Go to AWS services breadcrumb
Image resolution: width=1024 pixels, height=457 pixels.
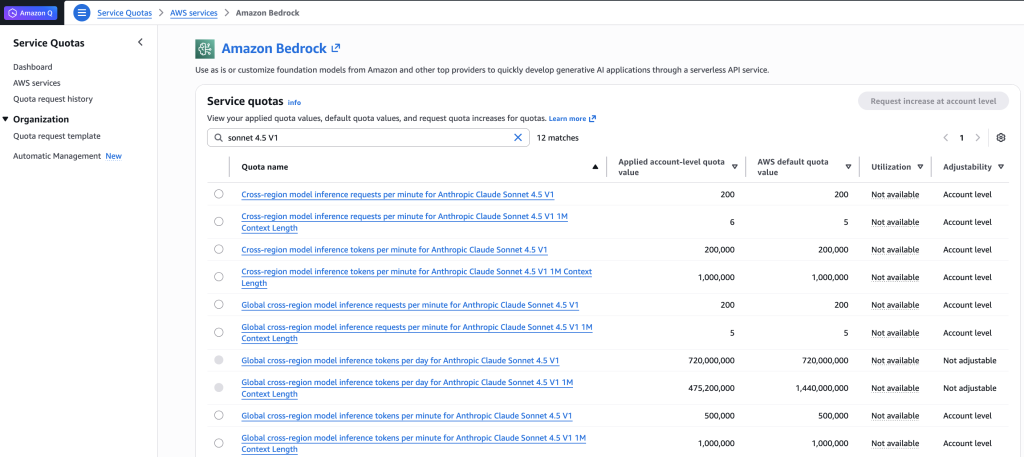coord(194,12)
